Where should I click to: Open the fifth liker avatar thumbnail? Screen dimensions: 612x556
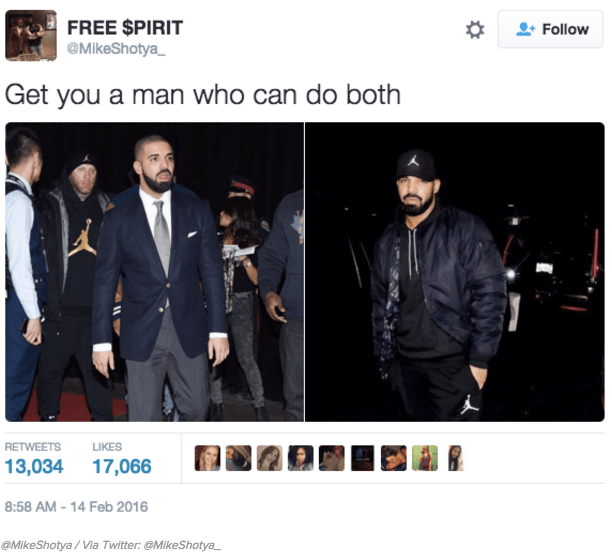[x=331, y=458]
